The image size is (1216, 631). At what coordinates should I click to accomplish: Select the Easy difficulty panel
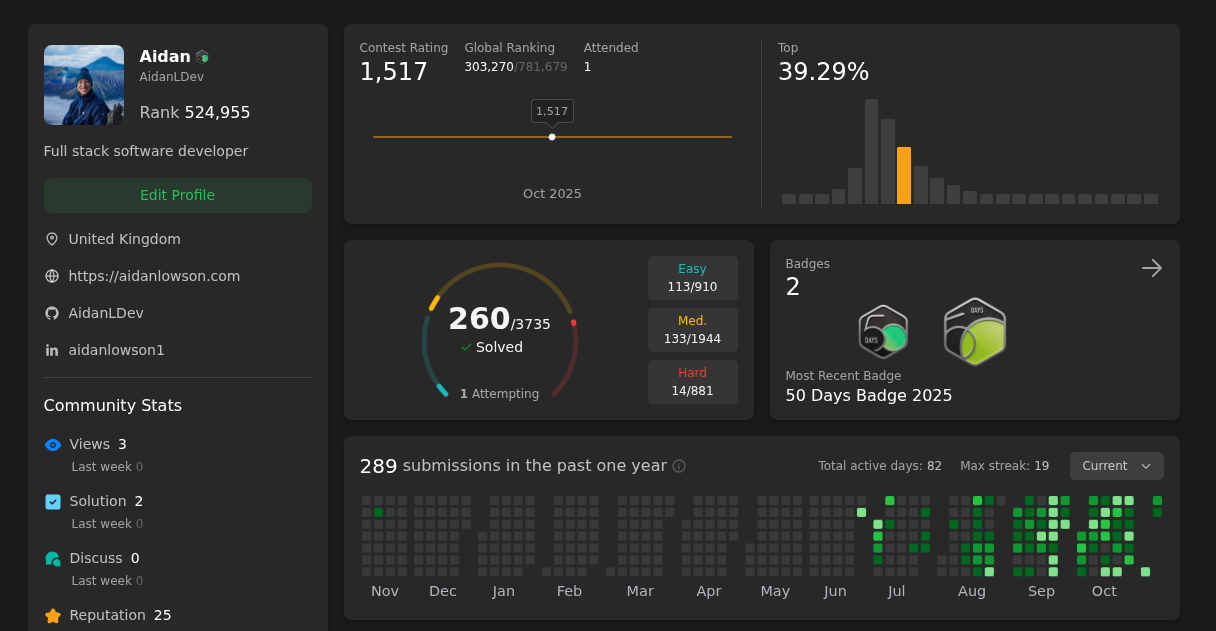click(693, 278)
